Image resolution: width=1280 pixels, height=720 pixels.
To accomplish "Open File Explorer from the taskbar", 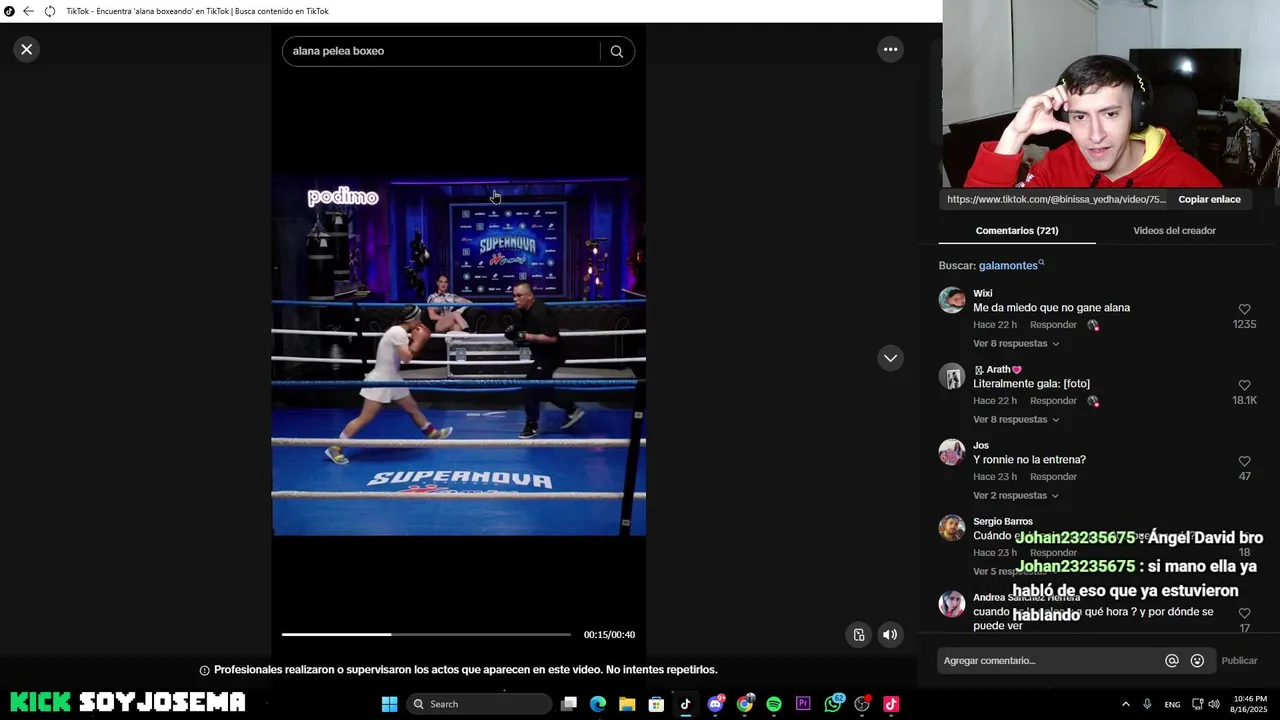I will [x=627, y=704].
